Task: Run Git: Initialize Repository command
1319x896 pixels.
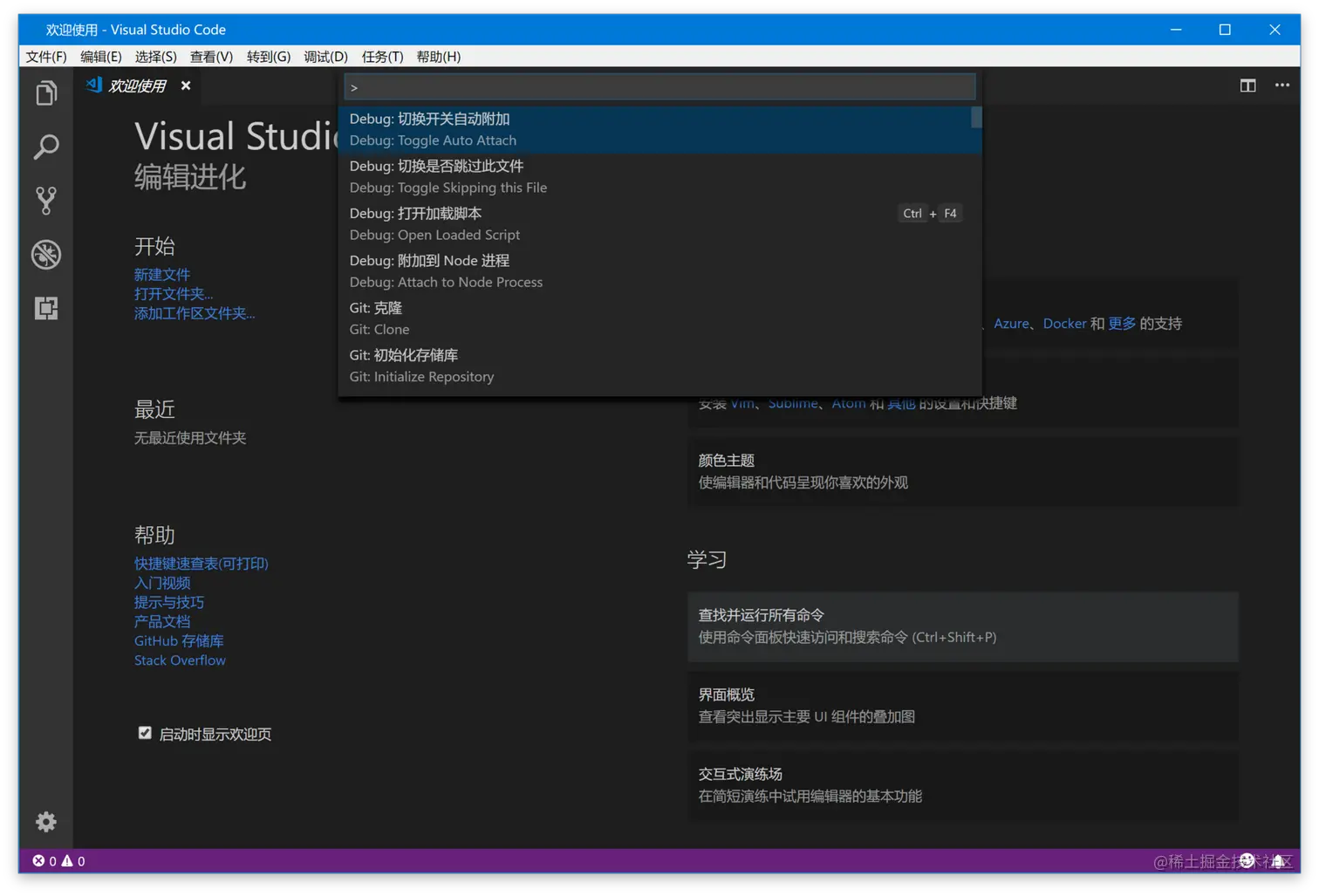Action: point(659,366)
